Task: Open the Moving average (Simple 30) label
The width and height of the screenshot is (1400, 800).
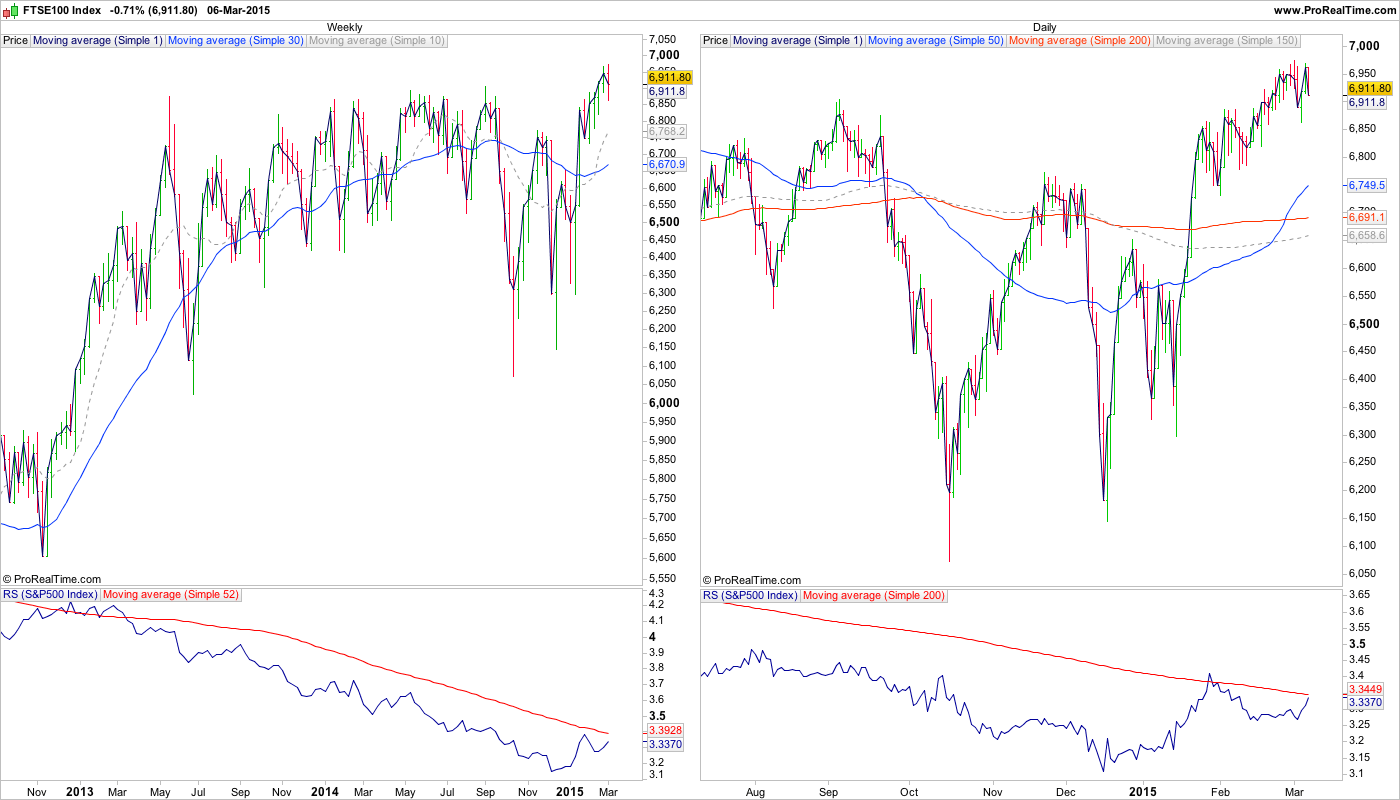Action: point(236,41)
